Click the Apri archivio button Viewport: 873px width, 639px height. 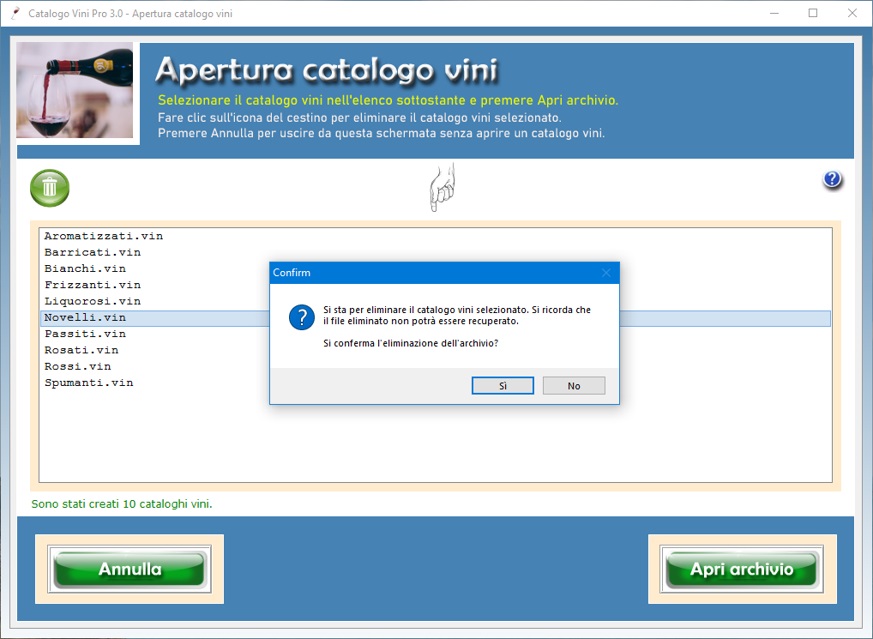click(742, 569)
